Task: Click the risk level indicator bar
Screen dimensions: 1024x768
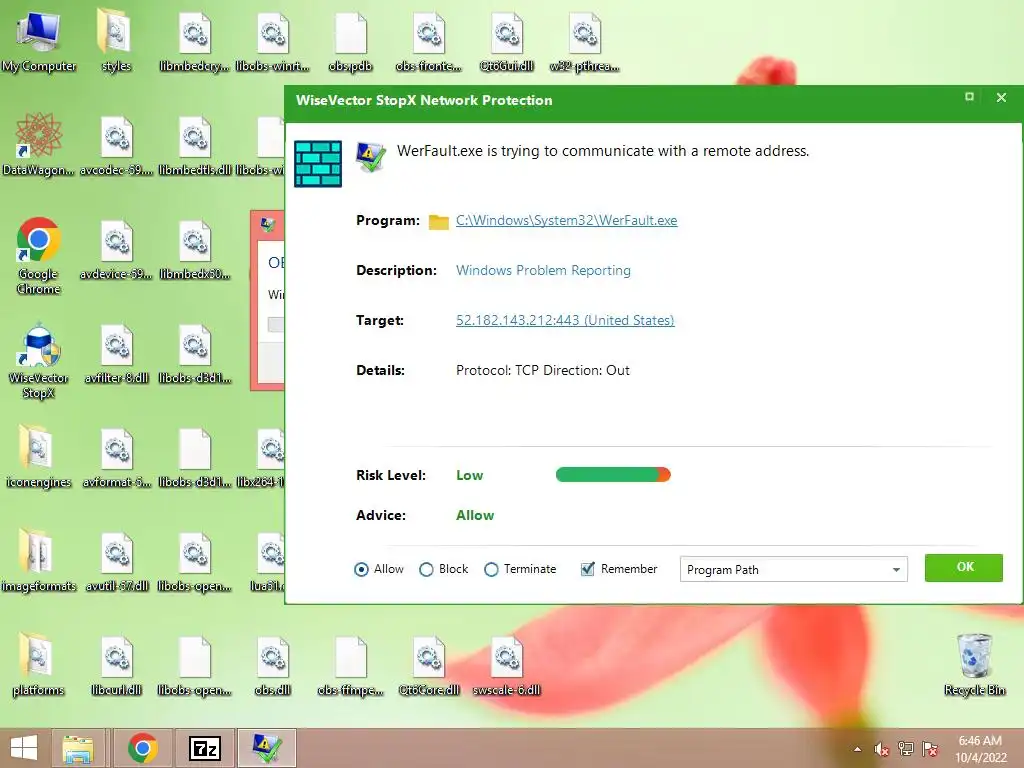Action: (613, 475)
